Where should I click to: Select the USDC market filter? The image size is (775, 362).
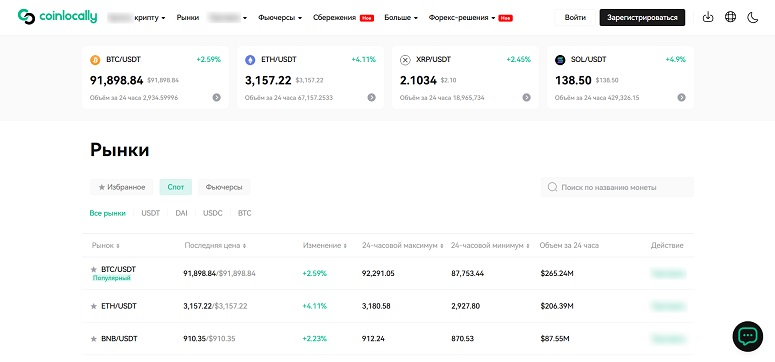coord(213,213)
